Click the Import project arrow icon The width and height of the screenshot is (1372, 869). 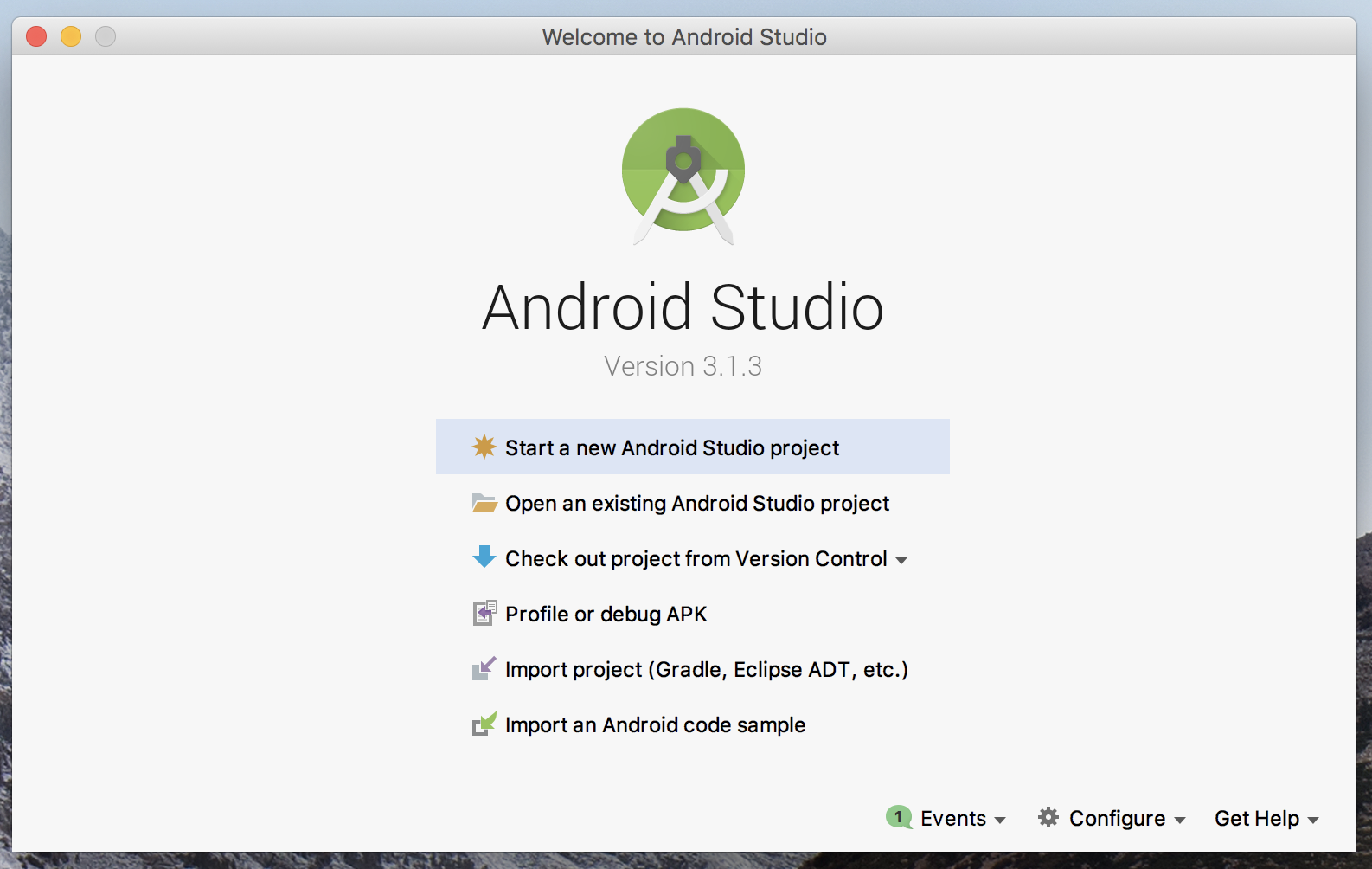484,668
